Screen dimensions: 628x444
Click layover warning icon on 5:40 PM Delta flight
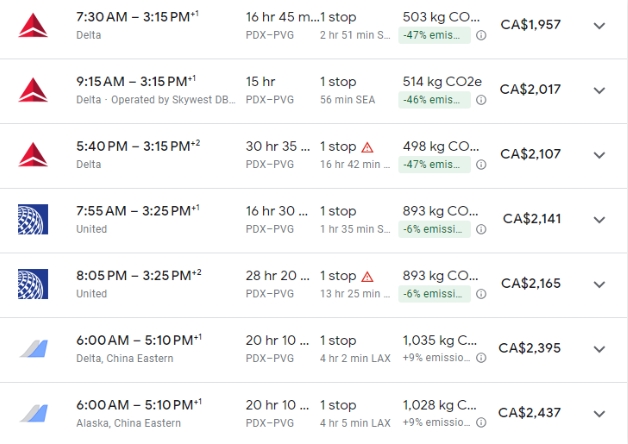367,148
